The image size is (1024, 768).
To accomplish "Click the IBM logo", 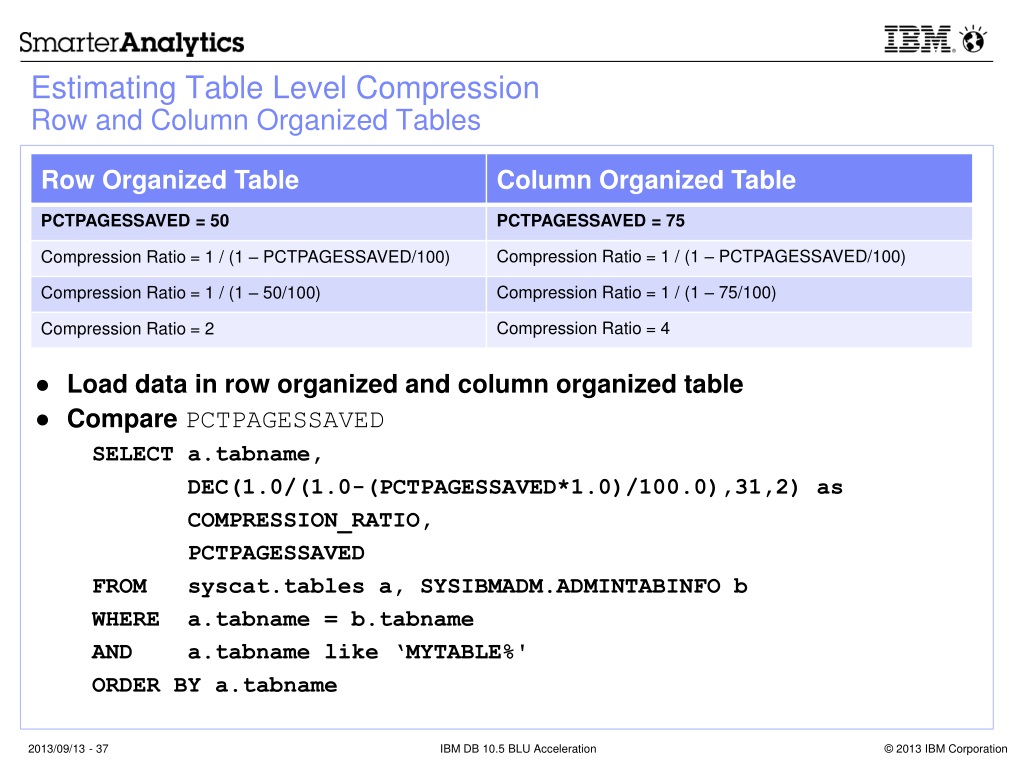I will 920,39.
